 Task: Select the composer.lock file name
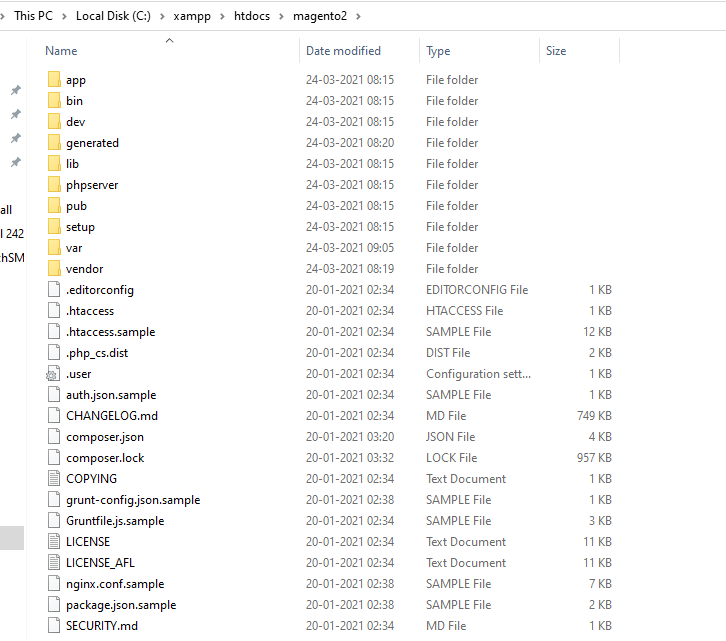click(x=105, y=458)
